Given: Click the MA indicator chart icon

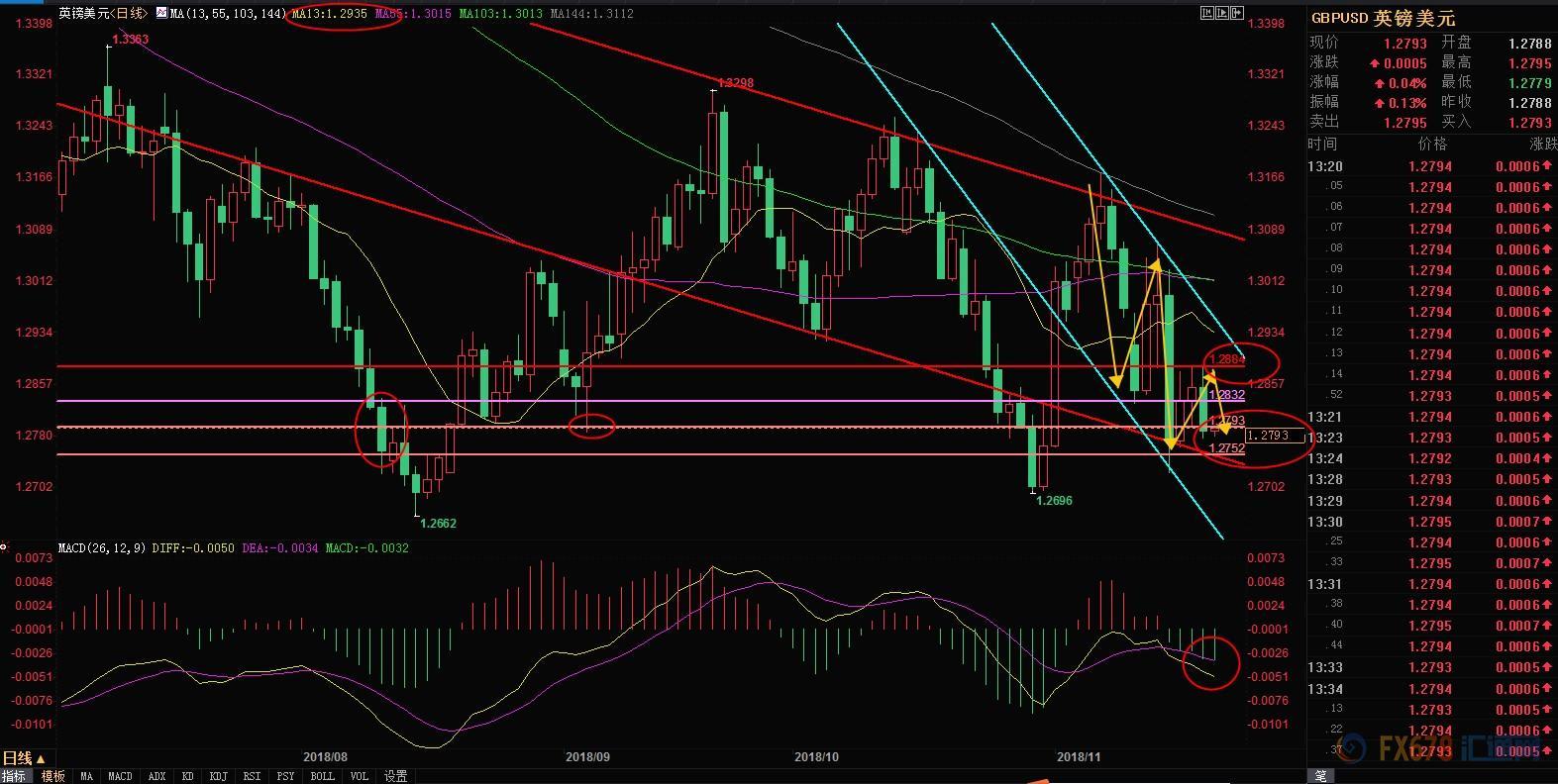Looking at the screenshot, I should point(161,14).
